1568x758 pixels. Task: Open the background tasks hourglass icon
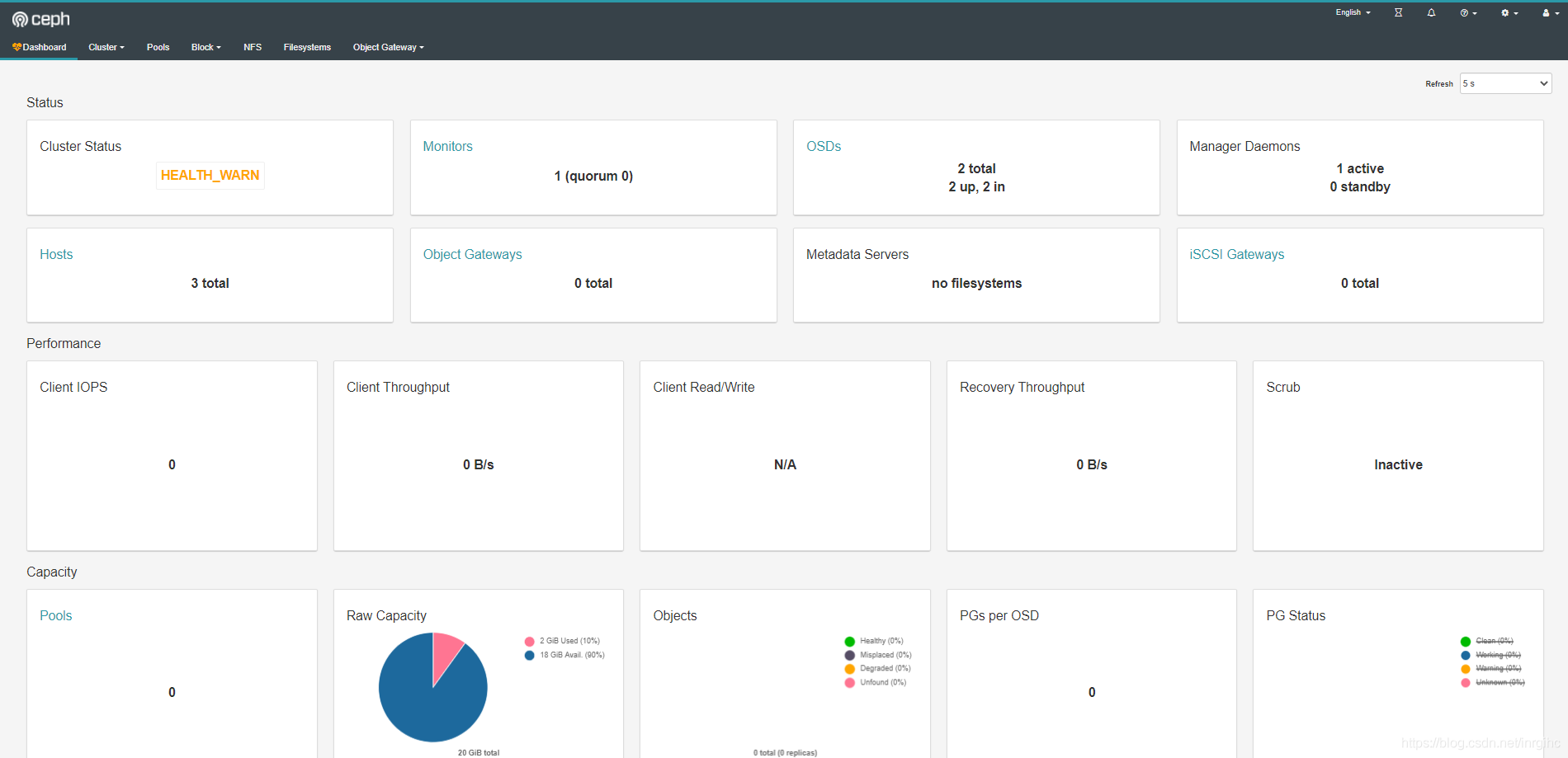(1398, 12)
